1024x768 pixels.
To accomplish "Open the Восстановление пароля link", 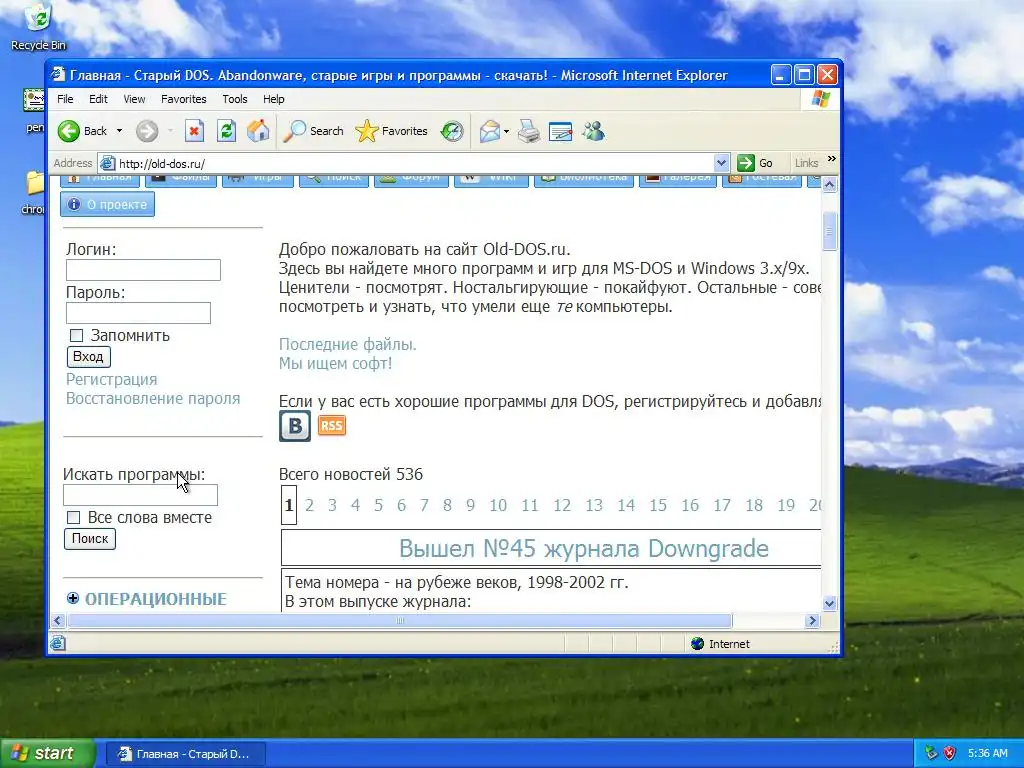I will click(x=153, y=398).
